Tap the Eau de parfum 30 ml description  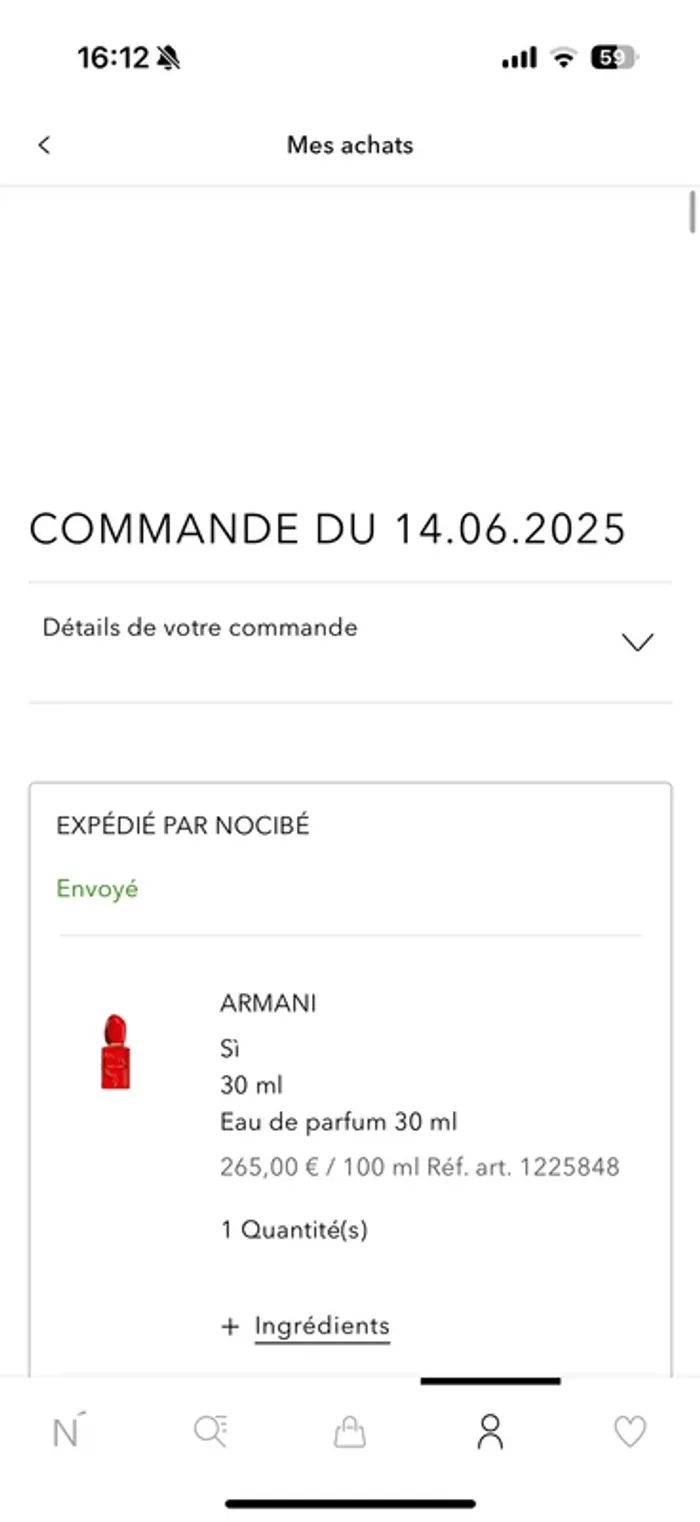pos(339,1122)
